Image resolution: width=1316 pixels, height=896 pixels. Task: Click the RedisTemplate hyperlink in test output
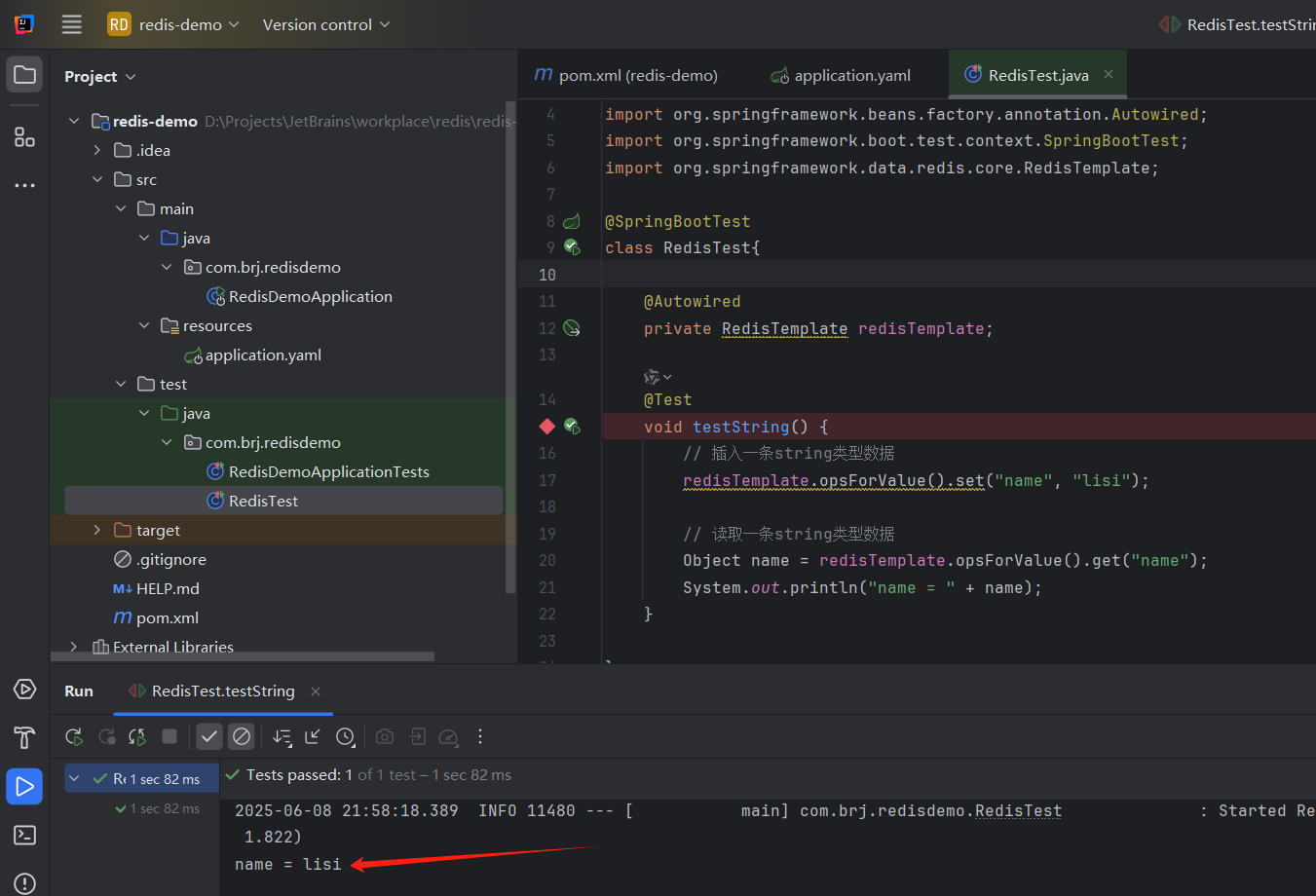[1017, 809]
